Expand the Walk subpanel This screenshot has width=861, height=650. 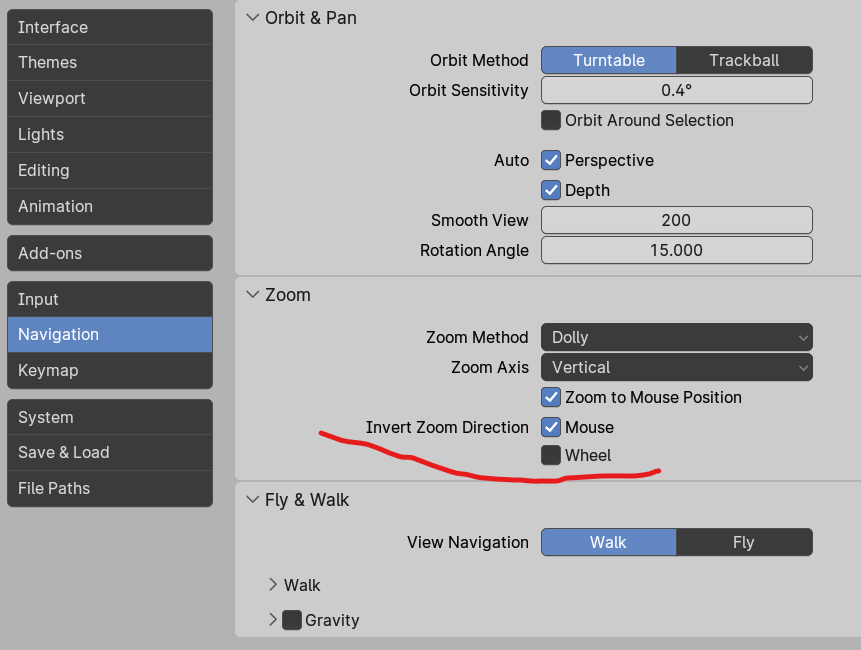[273, 585]
